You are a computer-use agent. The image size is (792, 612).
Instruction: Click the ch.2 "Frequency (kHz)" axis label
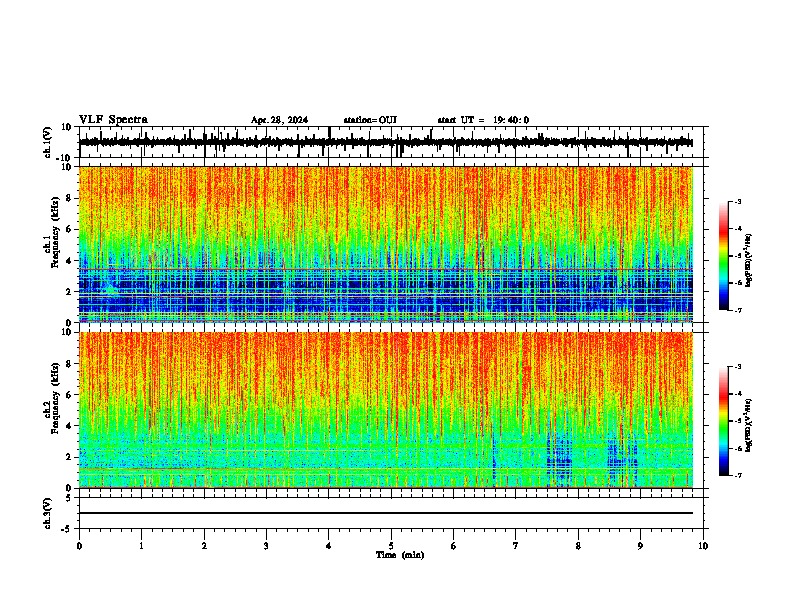(x=56, y=398)
